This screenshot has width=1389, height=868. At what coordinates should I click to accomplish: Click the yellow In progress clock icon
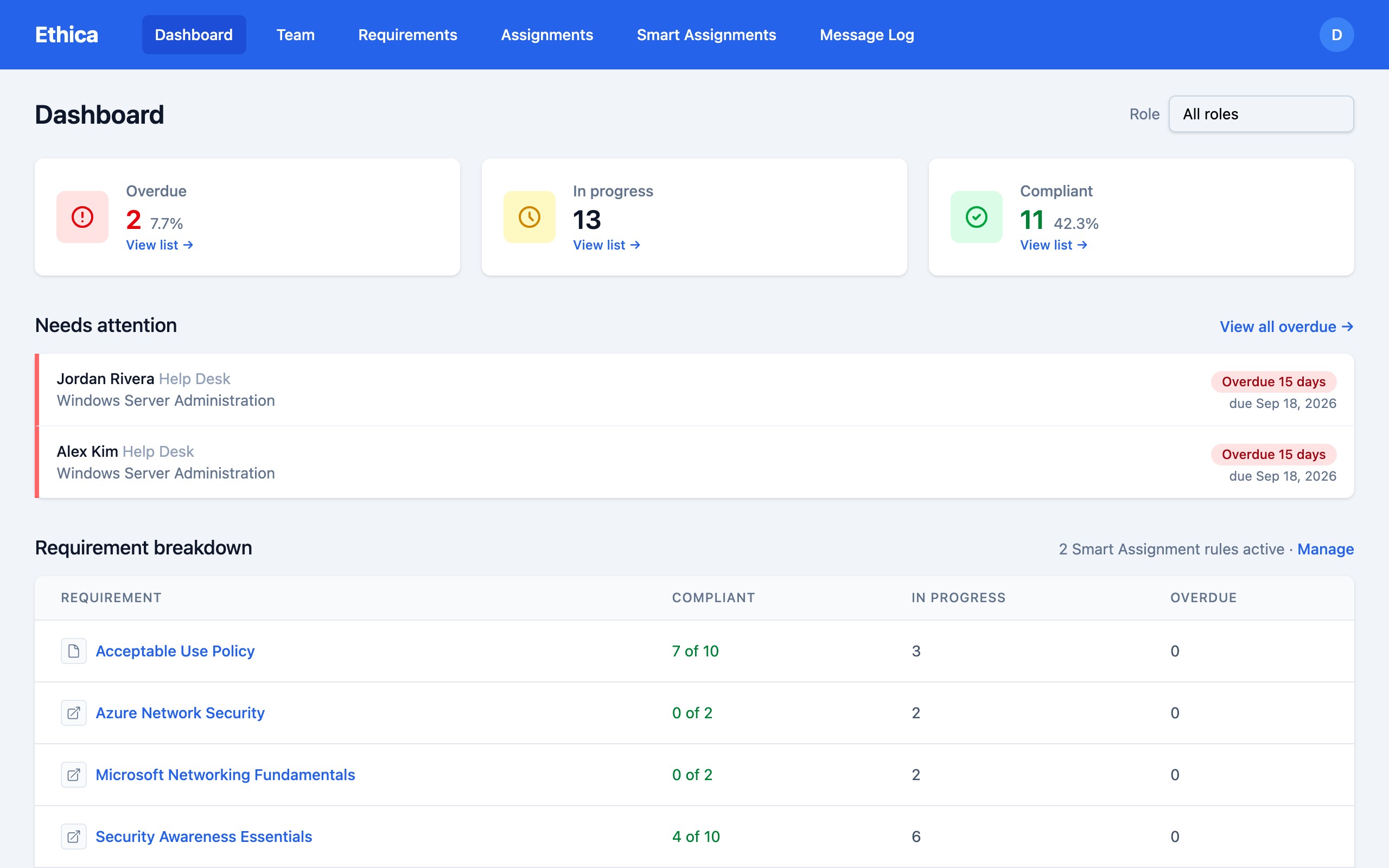529,217
